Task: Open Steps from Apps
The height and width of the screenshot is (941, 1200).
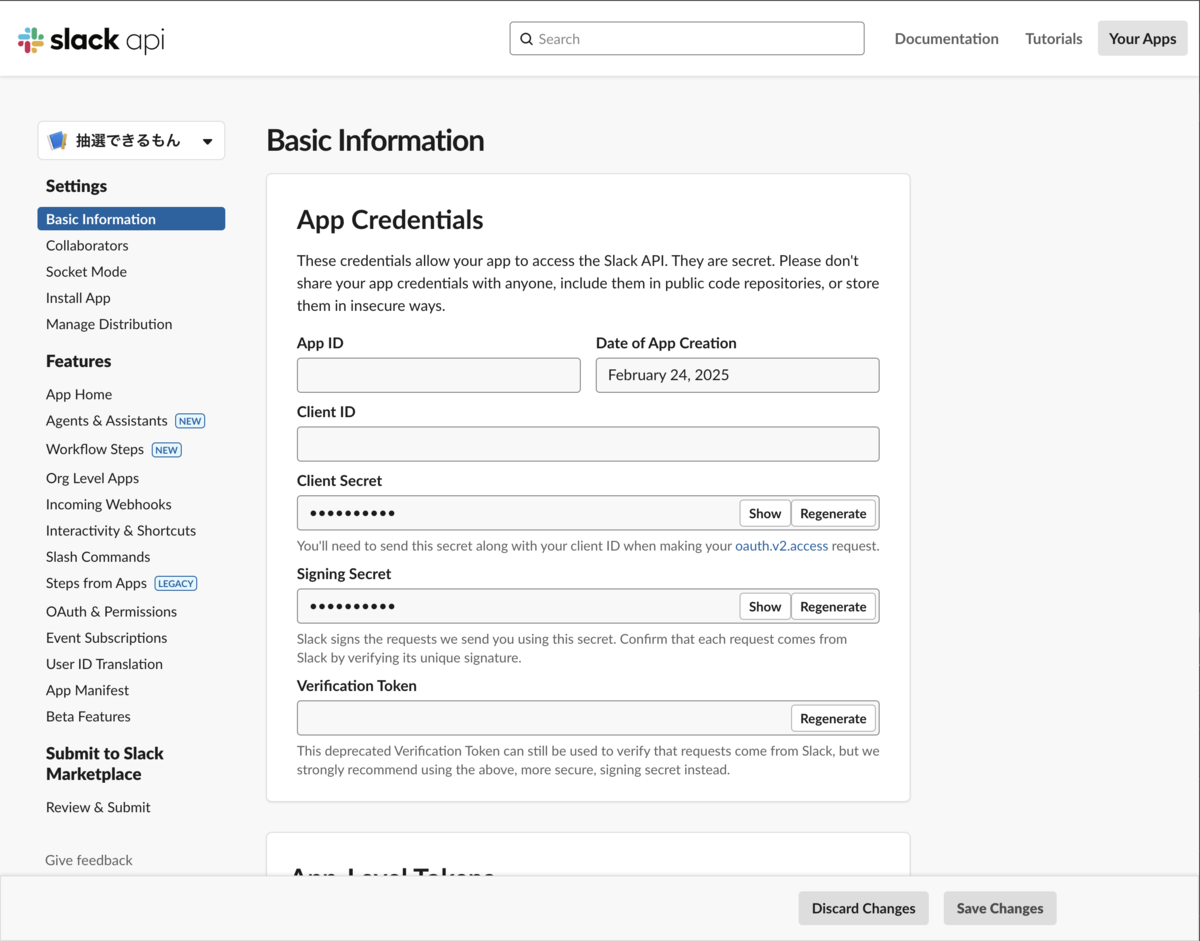Action: click(x=96, y=583)
